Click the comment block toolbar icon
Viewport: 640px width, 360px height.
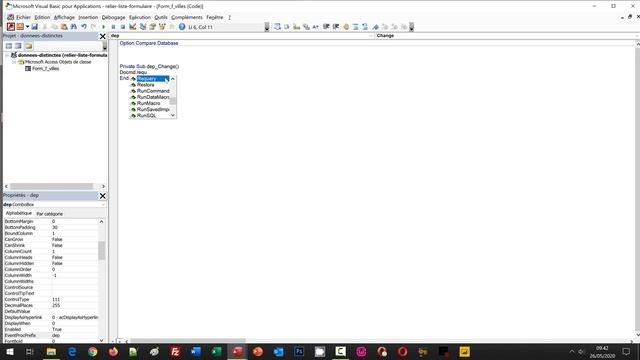(x=356, y=27)
